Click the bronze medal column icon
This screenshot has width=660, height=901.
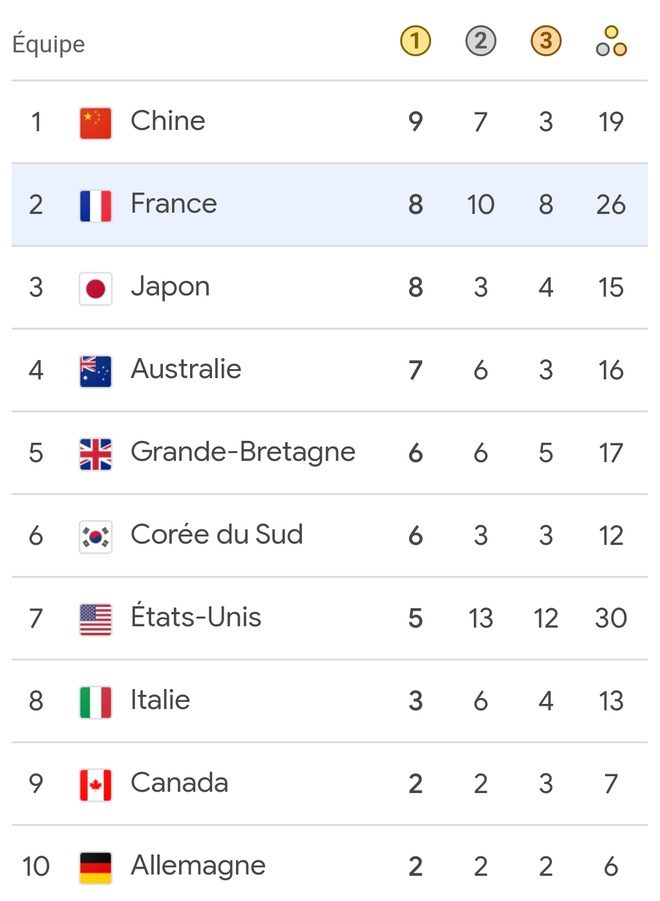tap(546, 41)
